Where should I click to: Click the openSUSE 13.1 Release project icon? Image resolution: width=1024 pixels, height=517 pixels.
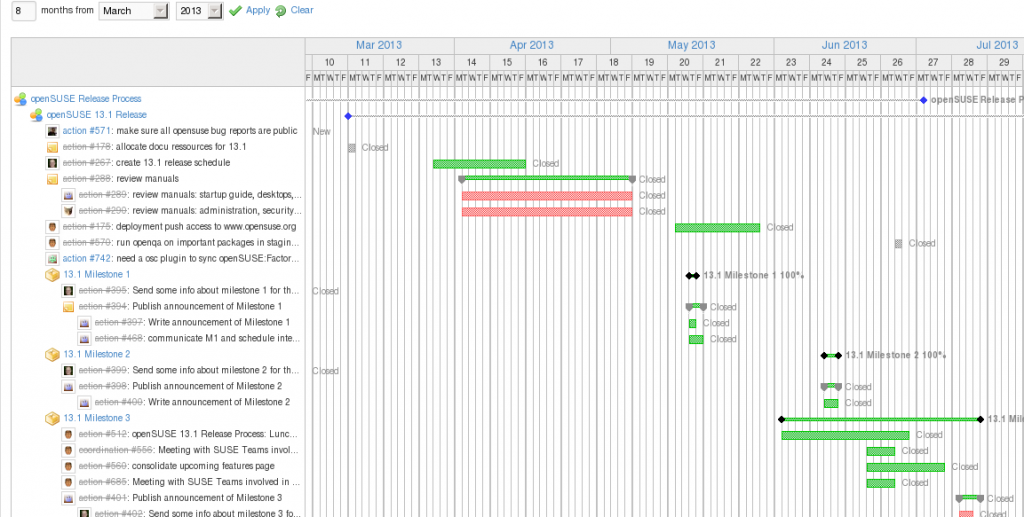[x=37, y=115]
